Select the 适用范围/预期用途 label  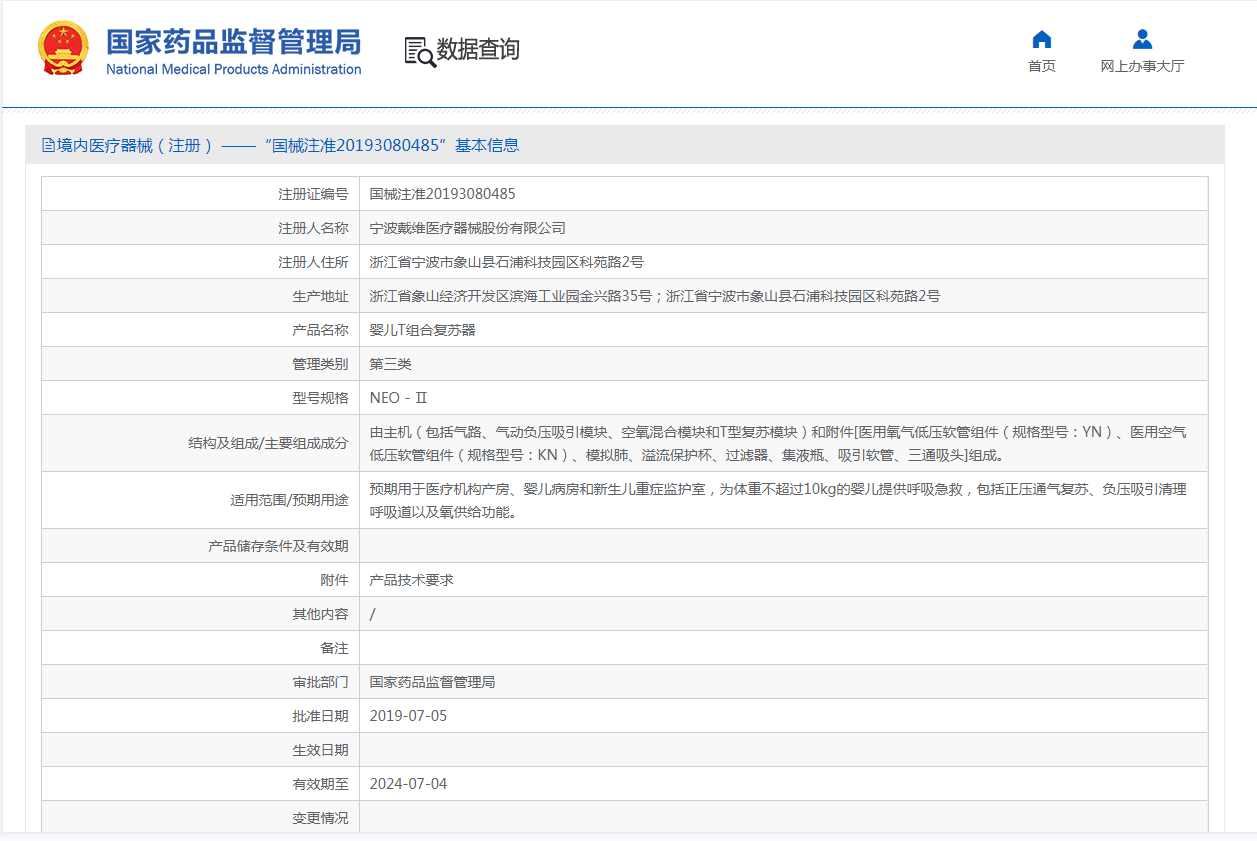(x=289, y=500)
